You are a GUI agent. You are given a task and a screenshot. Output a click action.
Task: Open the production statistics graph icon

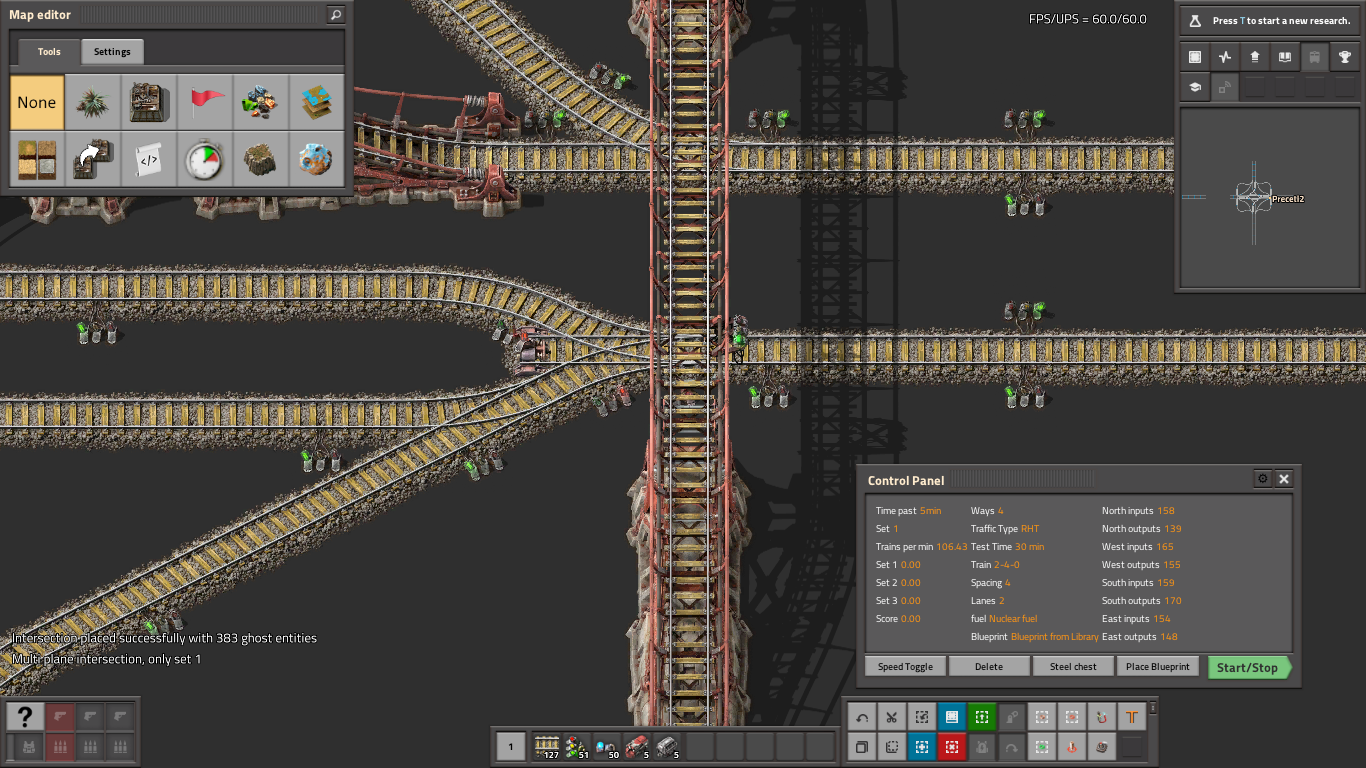[x=1224, y=58]
